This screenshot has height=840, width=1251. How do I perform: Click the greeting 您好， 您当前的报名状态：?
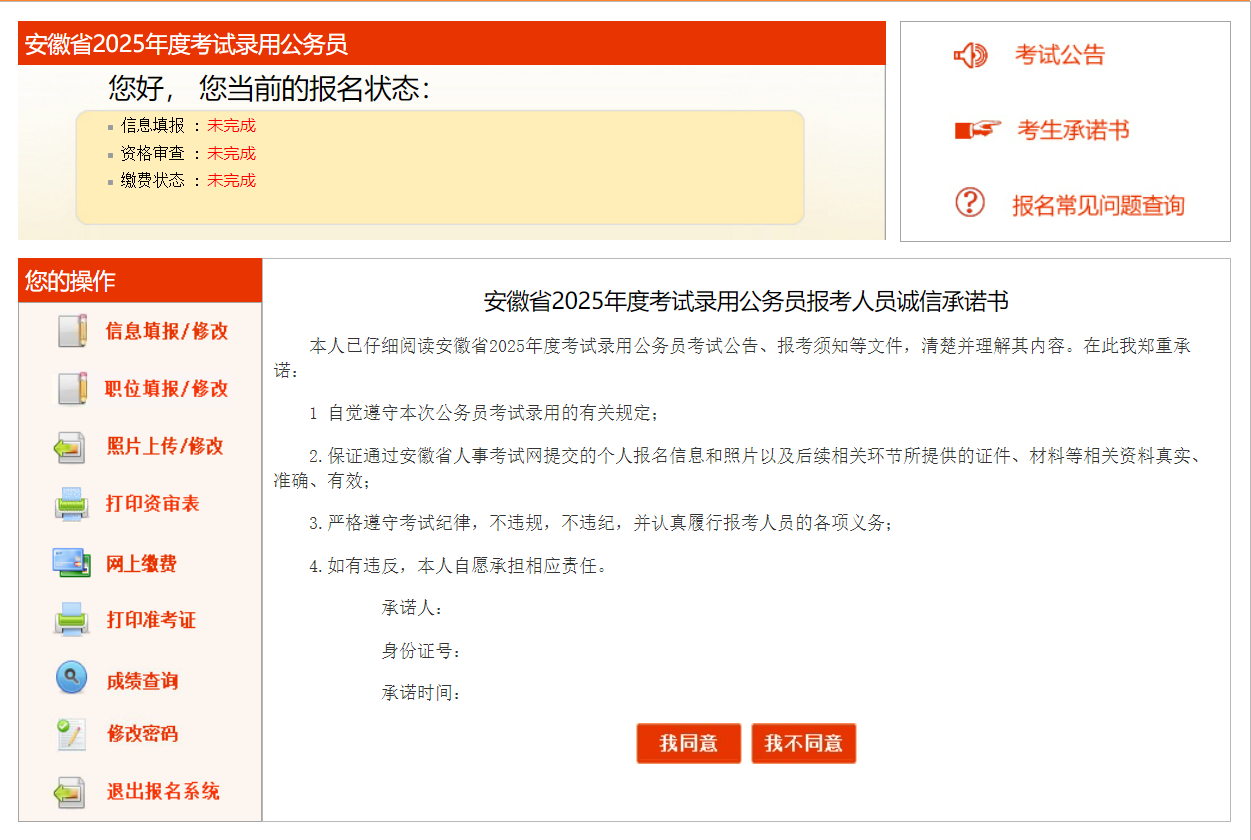pos(270,89)
